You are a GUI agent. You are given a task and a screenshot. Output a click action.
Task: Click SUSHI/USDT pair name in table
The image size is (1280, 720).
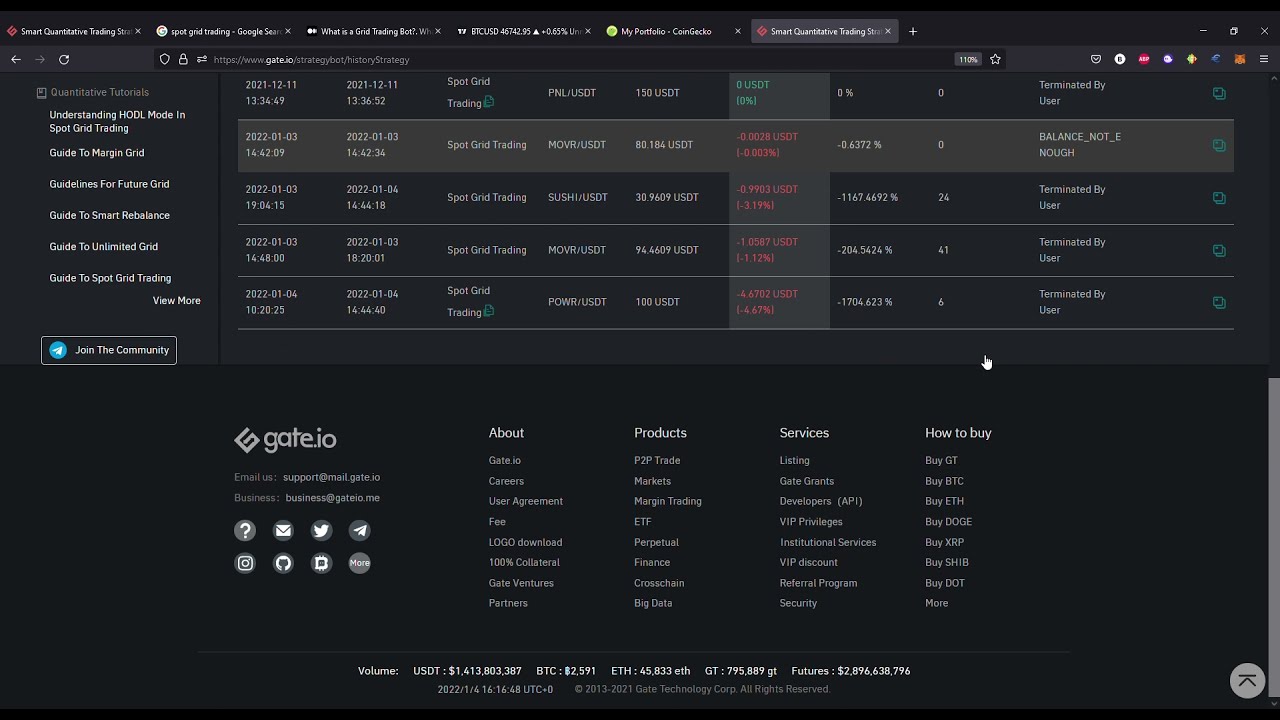pos(578,198)
